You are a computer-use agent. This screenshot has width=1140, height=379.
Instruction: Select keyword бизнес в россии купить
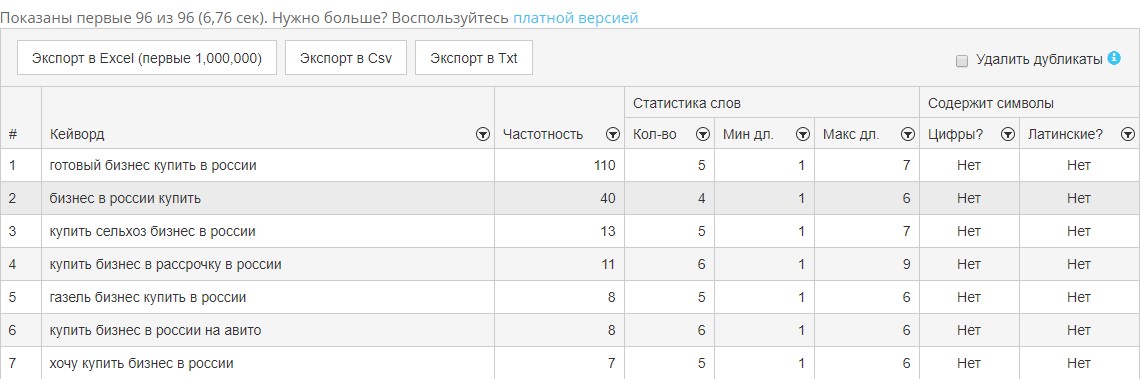point(125,198)
